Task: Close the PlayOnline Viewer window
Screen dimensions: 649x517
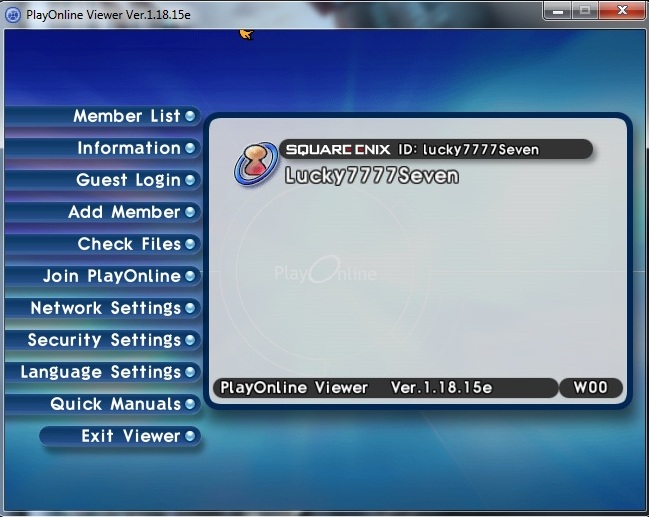Action: coord(620,10)
